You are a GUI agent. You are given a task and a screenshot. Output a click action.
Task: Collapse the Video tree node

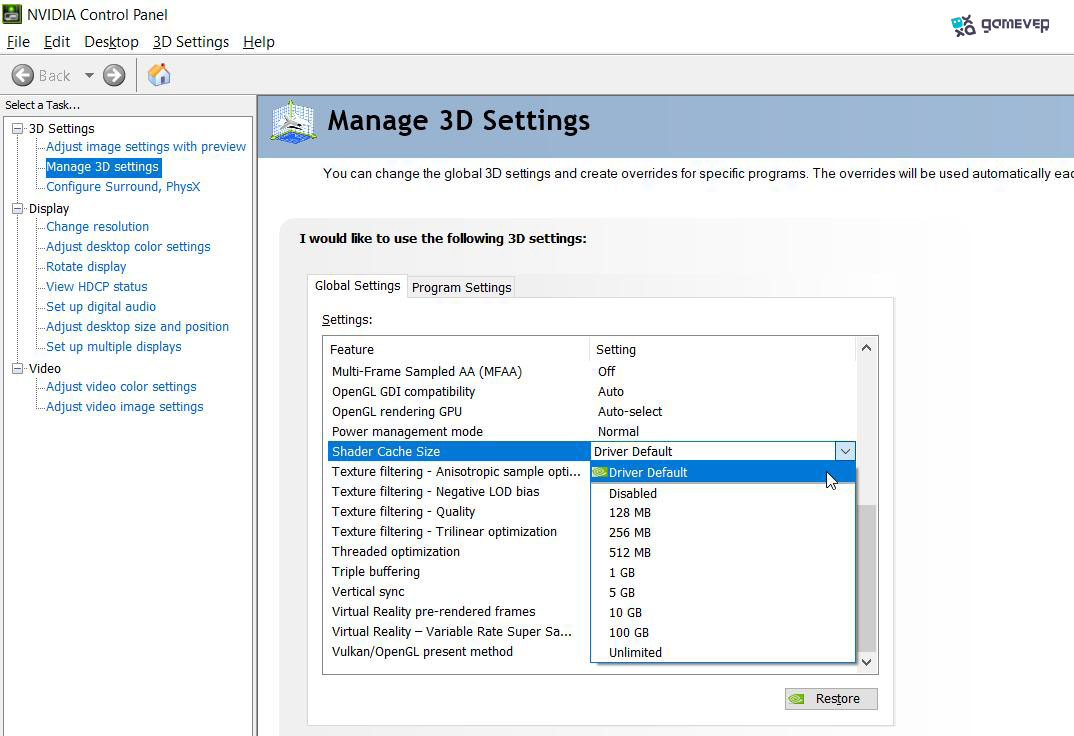point(18,368)
